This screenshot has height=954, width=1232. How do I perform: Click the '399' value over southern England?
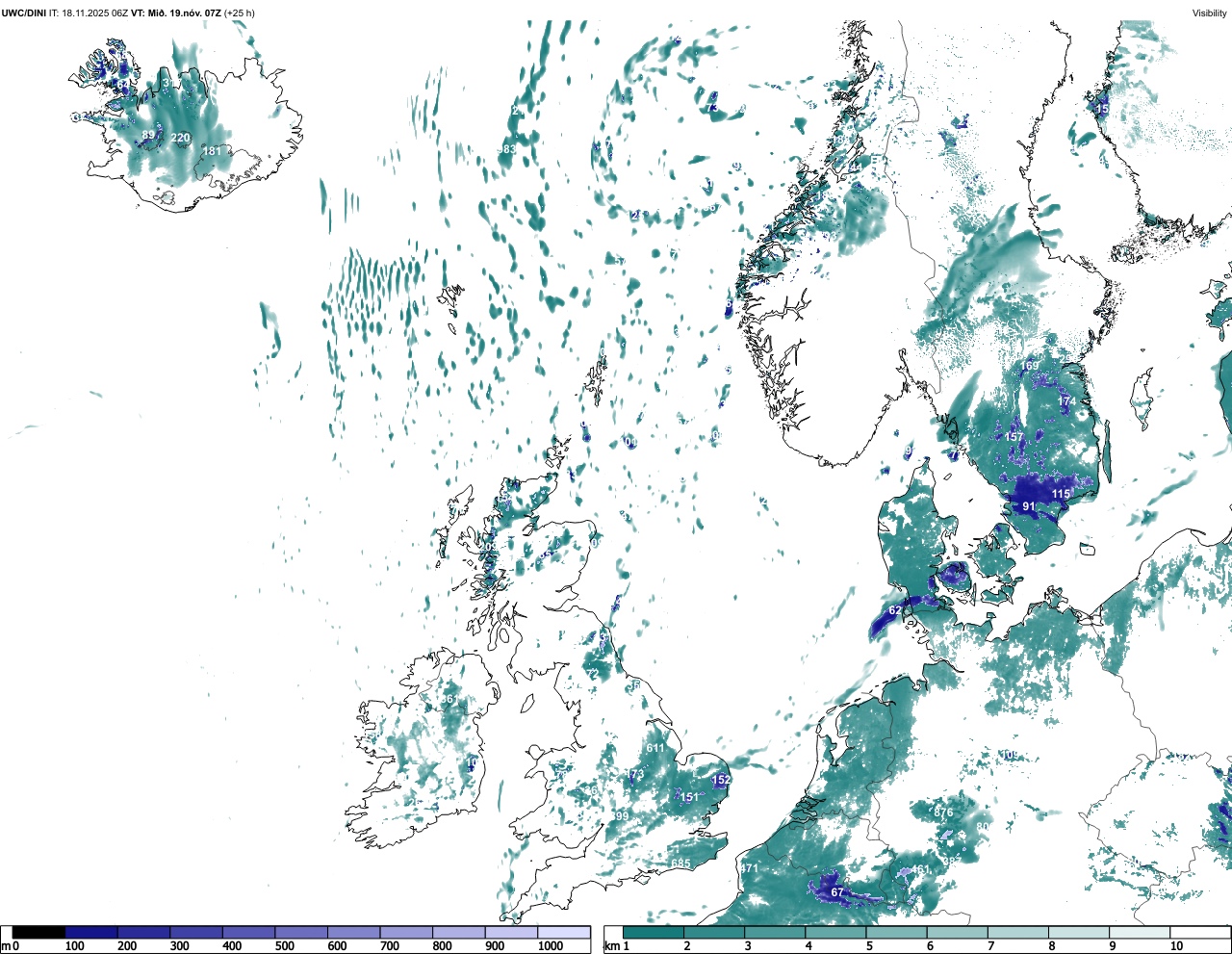click(x=620, y=816)
